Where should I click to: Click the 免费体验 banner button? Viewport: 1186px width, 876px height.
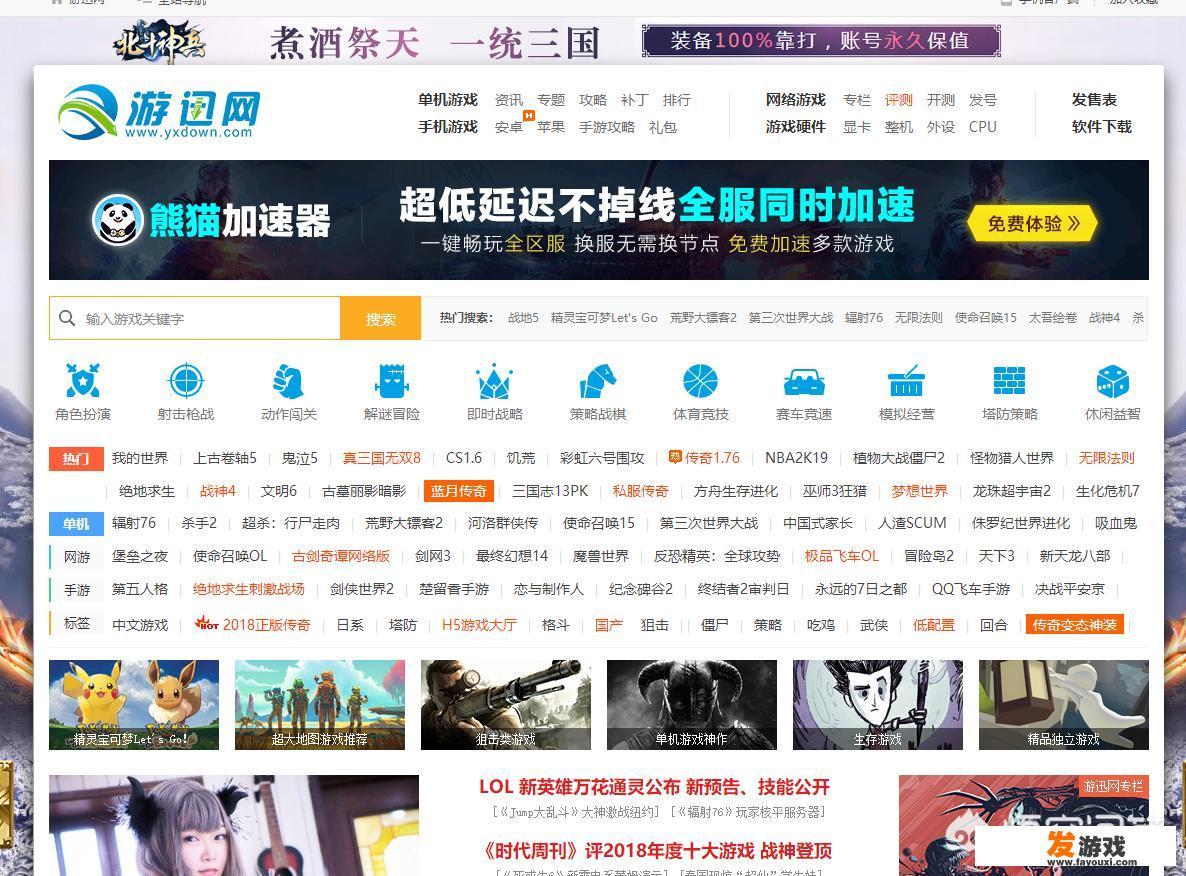(x=1032, y=223)
